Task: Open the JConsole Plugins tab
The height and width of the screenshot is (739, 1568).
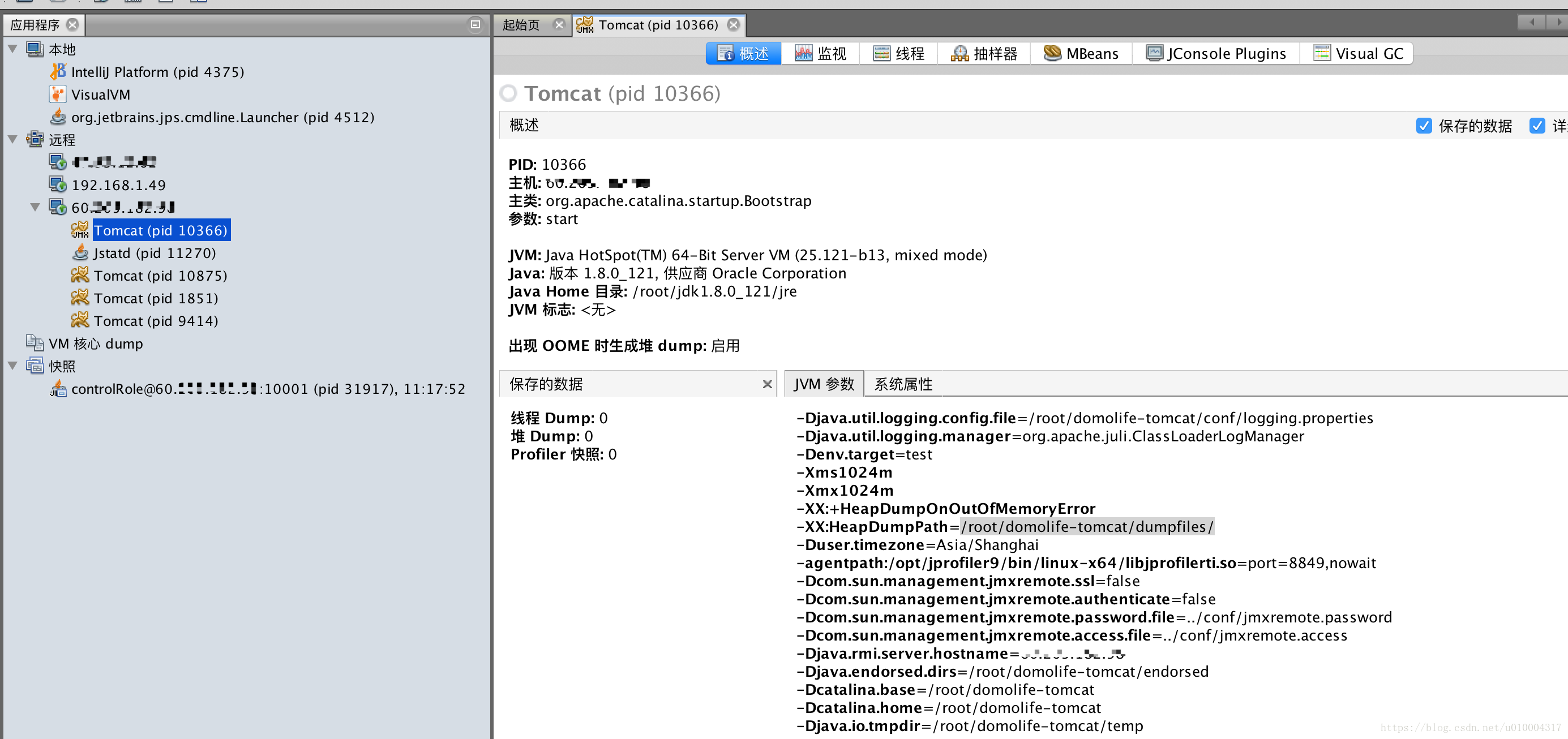Action: 1216,54
